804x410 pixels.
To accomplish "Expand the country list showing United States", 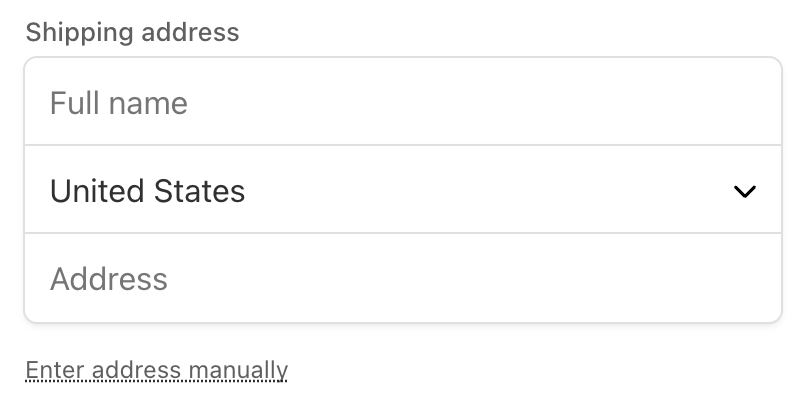I will [x=402, y=190].
